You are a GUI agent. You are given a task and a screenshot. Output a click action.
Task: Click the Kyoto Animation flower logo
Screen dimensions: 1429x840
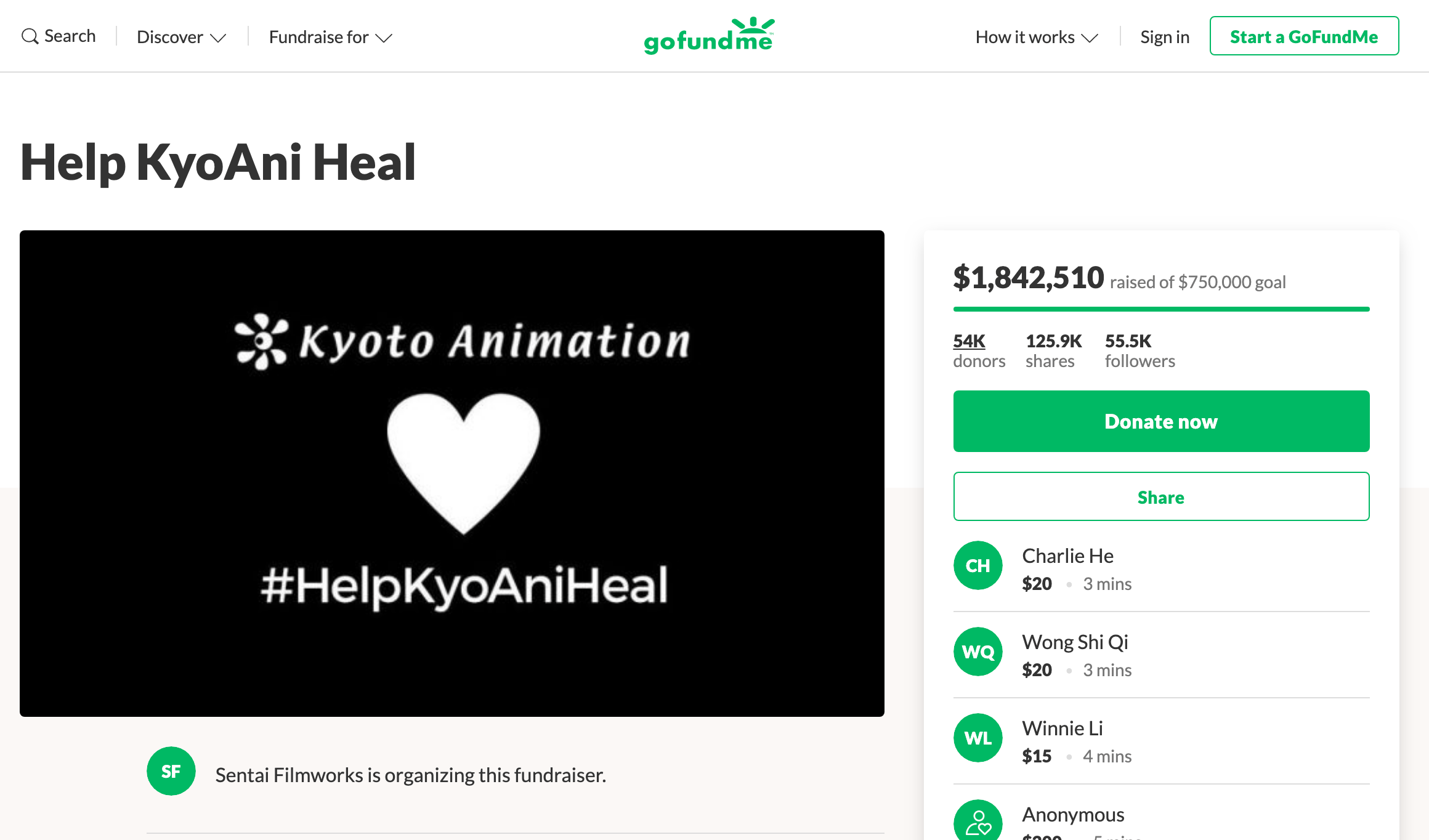coord(261,341)
